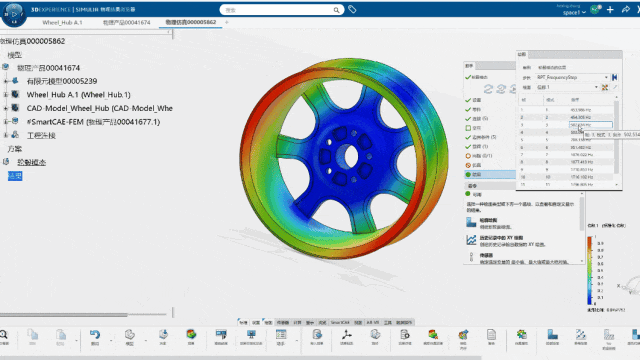Select the mode 10 frequency row
Screen dimensions: 640x360
click(566, 177)
